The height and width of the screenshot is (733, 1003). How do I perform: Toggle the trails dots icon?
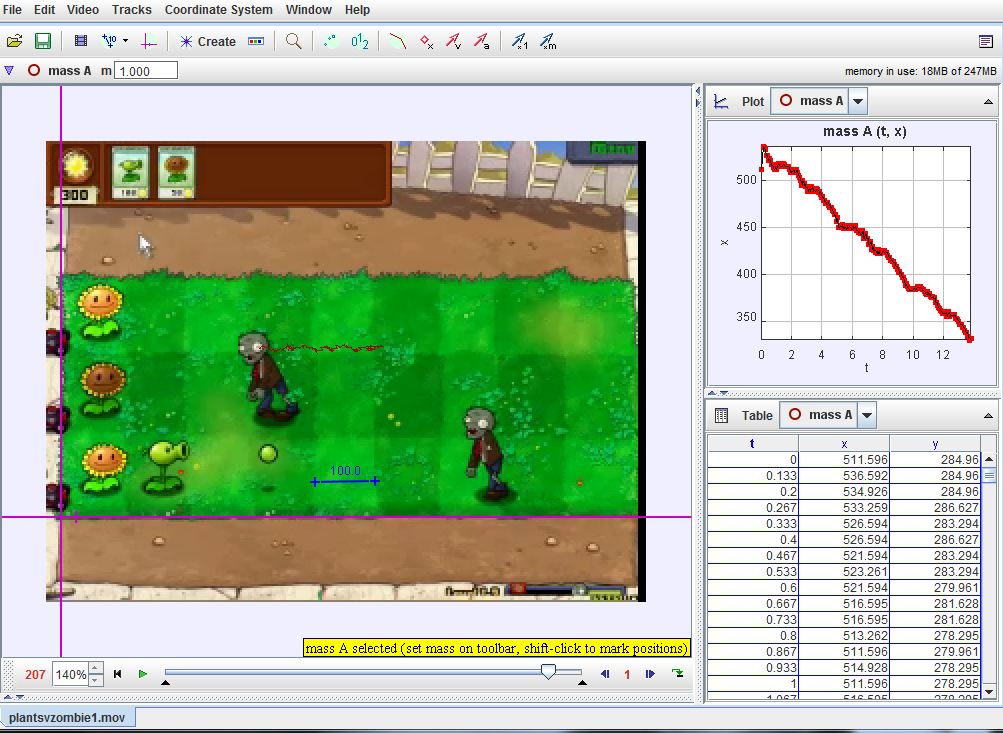pos(331,42)
